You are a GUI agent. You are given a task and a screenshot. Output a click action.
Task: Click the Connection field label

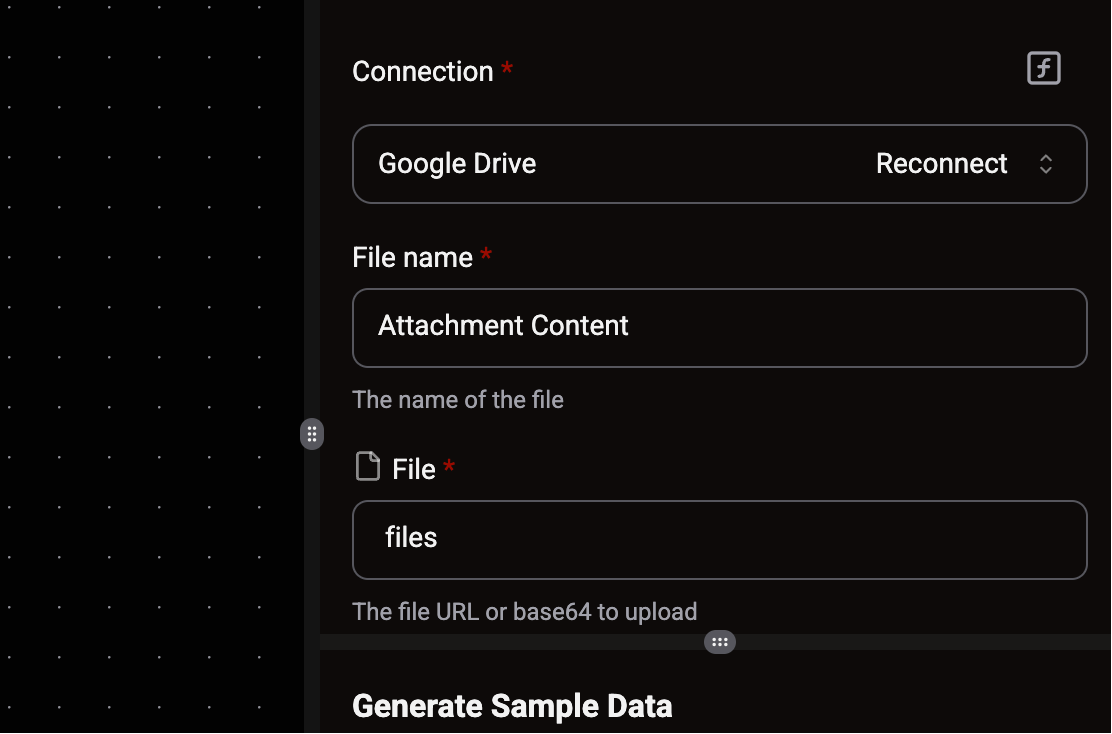point(423,72)
